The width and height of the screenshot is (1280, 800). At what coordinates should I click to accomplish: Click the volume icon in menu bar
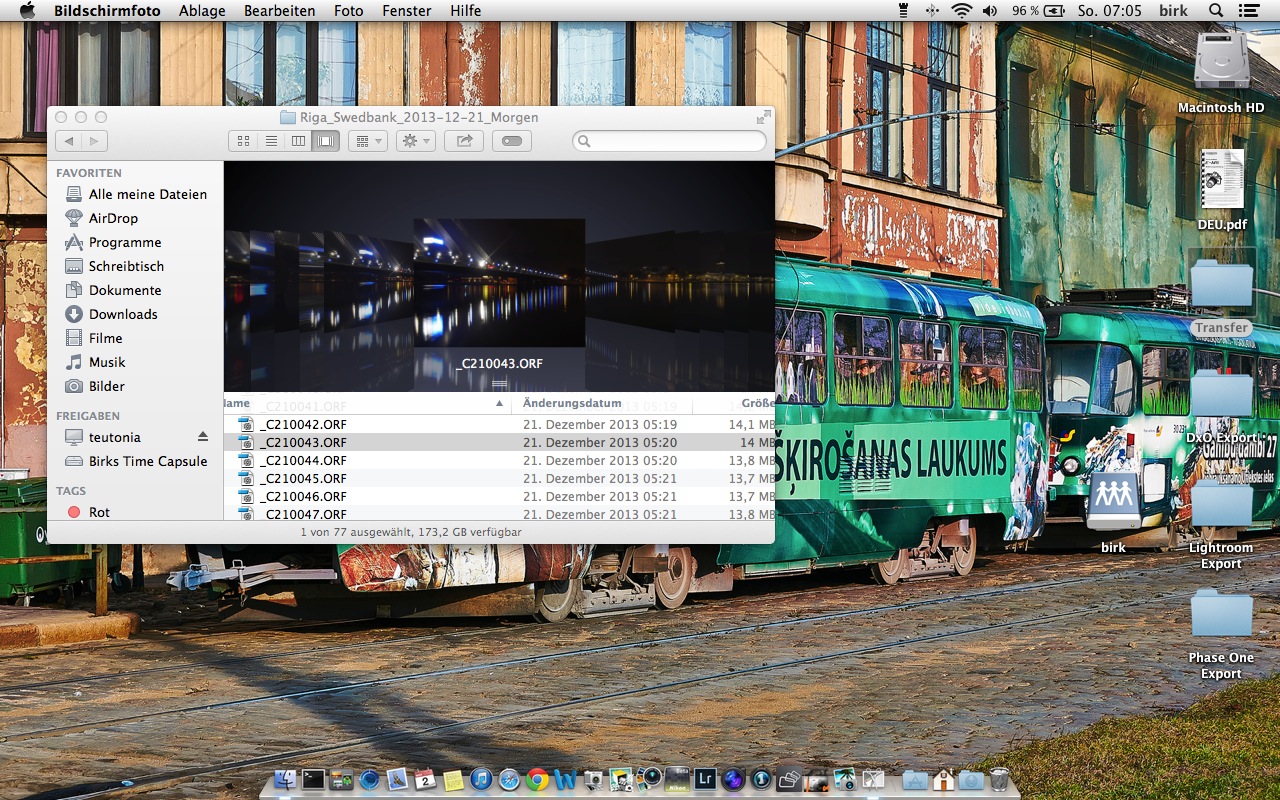990,11
